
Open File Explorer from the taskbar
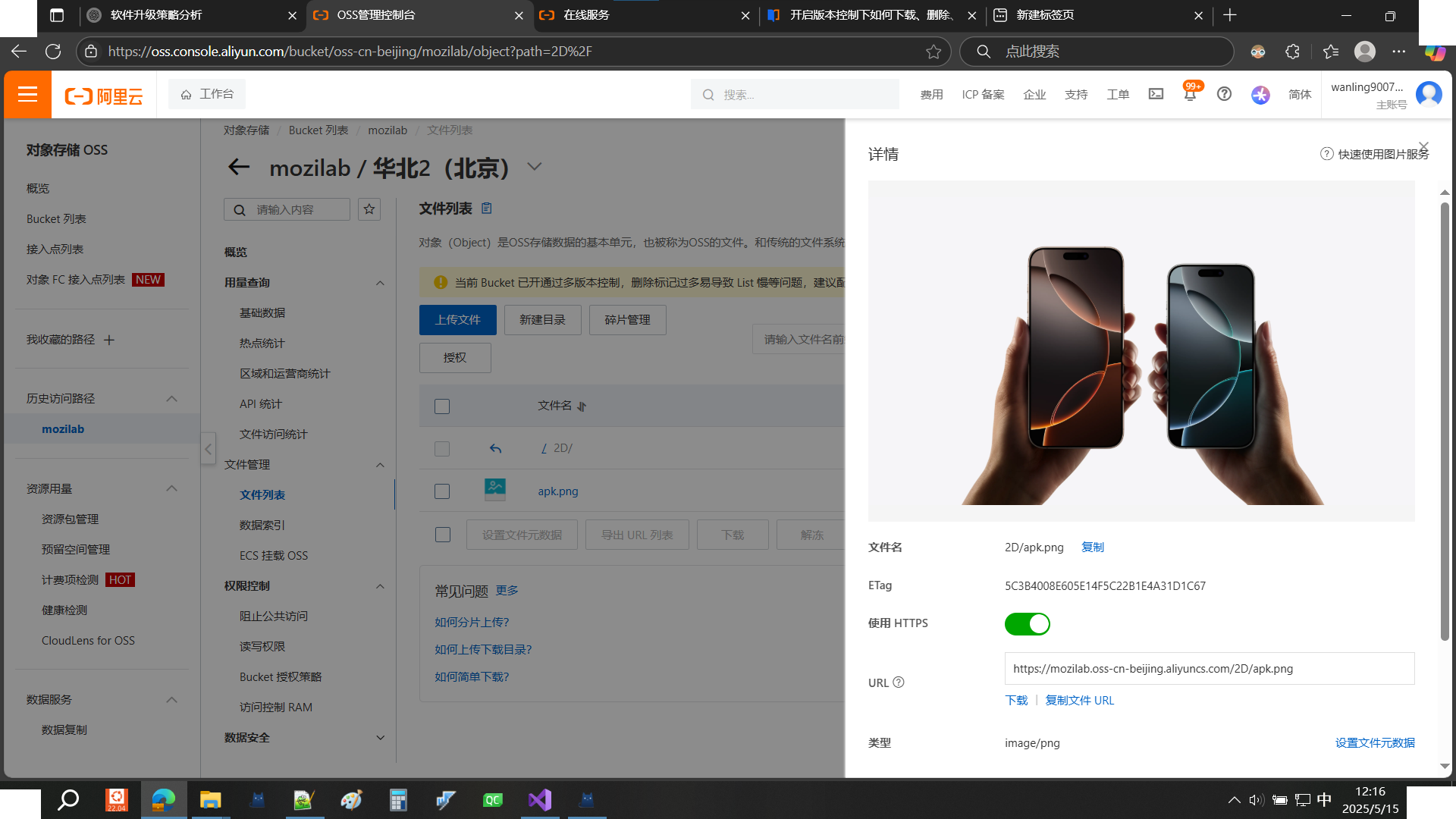click(x=210, y=799)
